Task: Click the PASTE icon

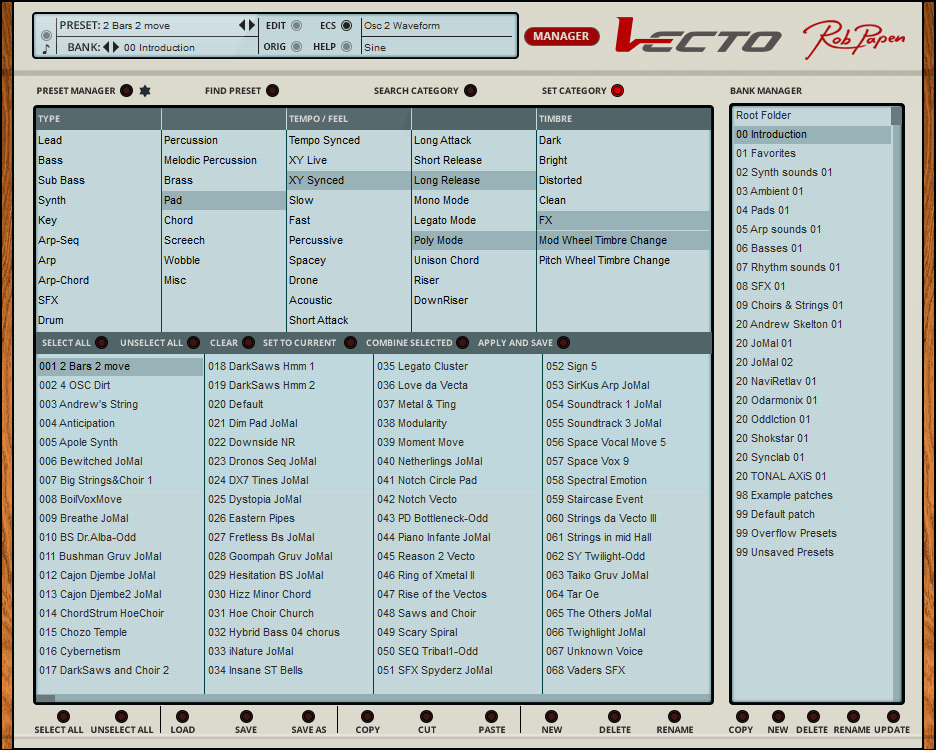Action: (491, 716)
